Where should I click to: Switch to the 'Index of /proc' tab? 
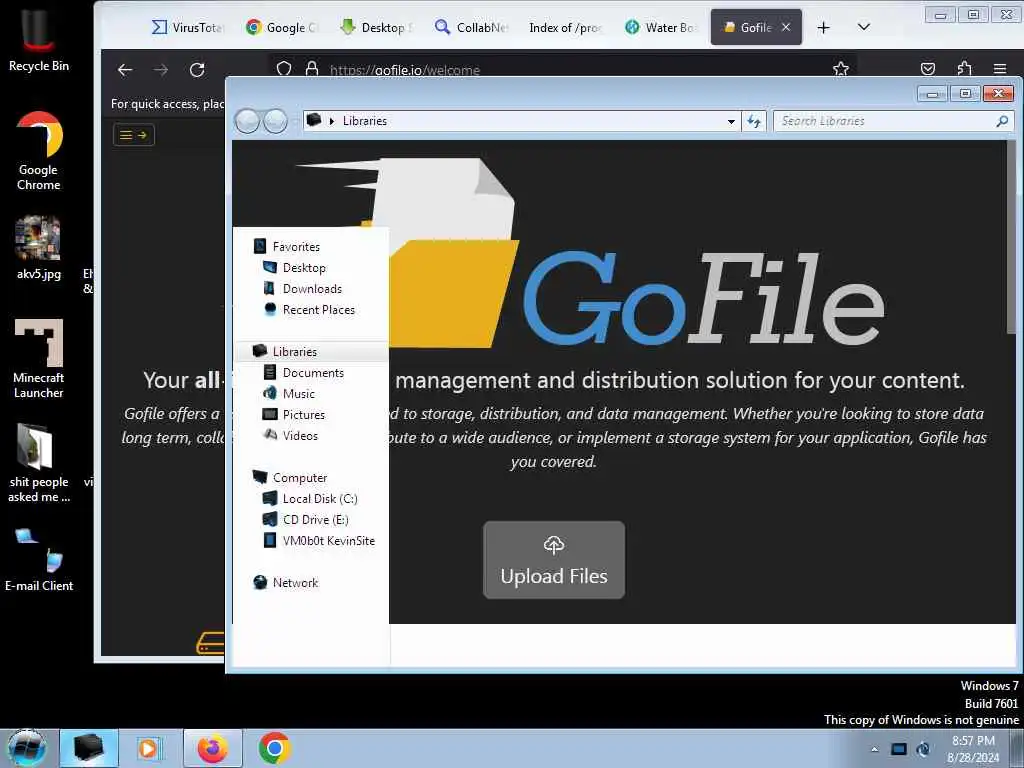pyautogui.click(x=566, y=27)
